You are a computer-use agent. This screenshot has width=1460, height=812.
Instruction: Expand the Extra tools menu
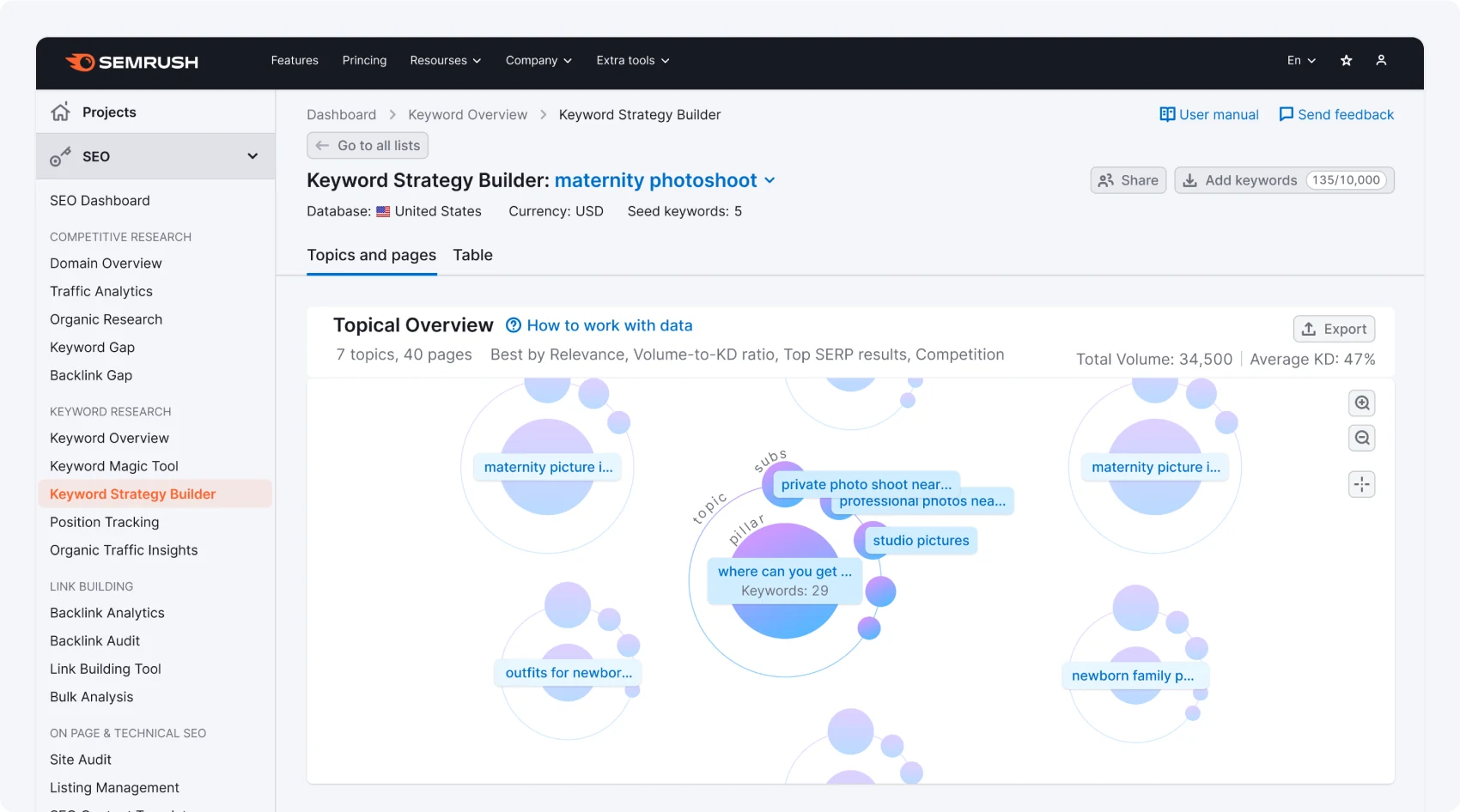point(633,60)
